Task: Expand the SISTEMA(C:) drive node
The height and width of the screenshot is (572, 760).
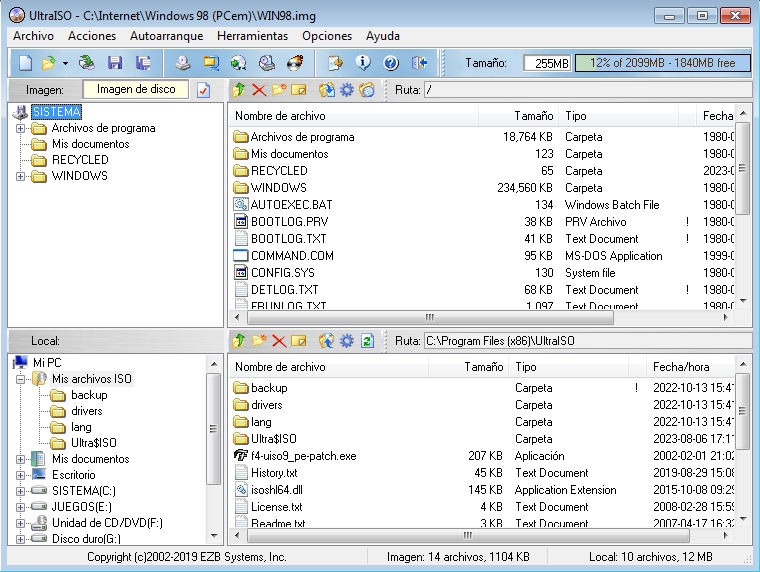Action: coord(20,491)
